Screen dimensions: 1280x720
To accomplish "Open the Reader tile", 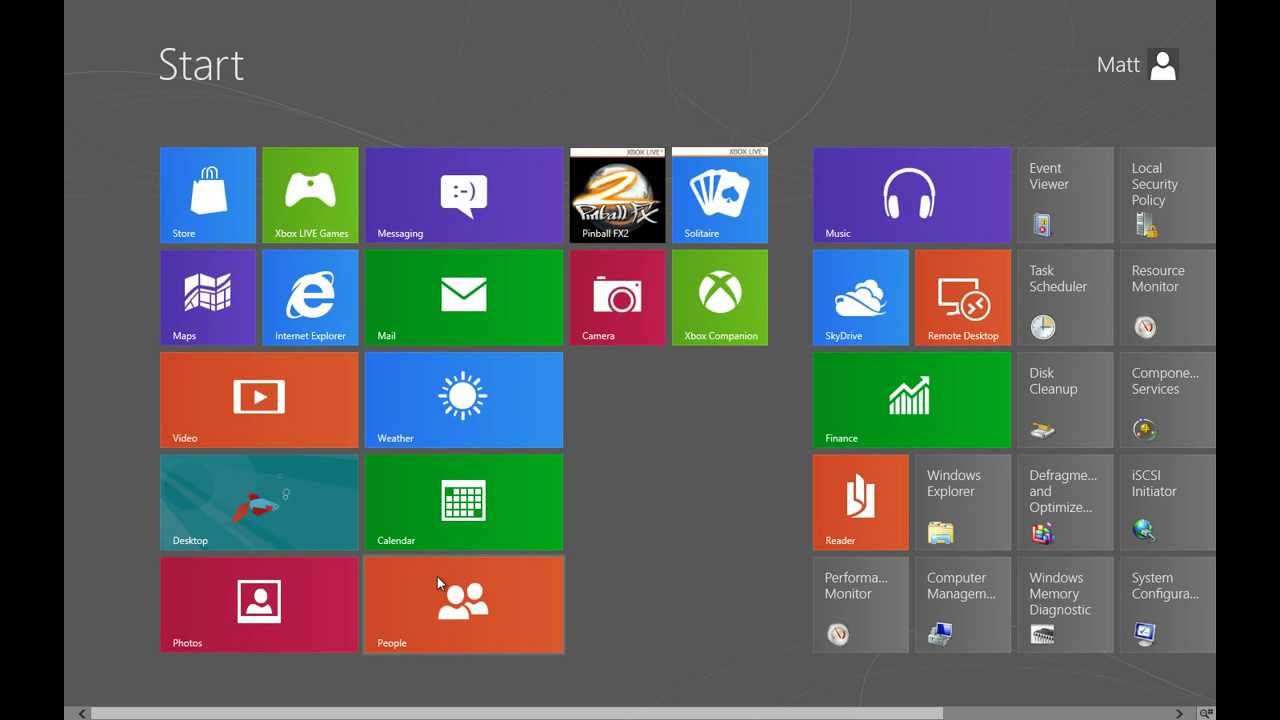I will tap(861, 502).
